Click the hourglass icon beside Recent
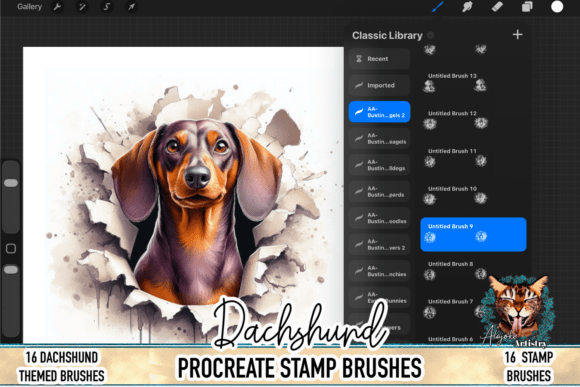This screenshot has width=580, height=387. tap(359, 59)
